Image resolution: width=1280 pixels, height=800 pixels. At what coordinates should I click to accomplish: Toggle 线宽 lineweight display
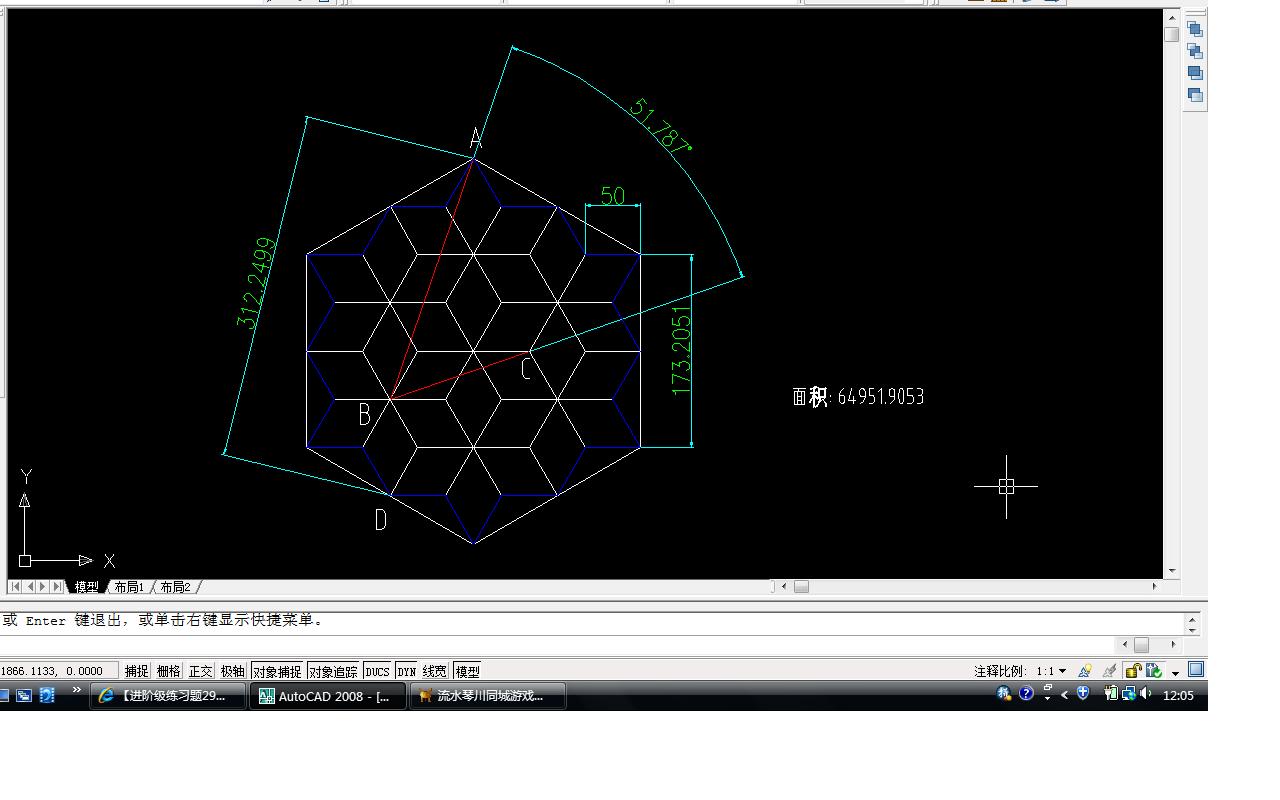(x=435, y=671)
